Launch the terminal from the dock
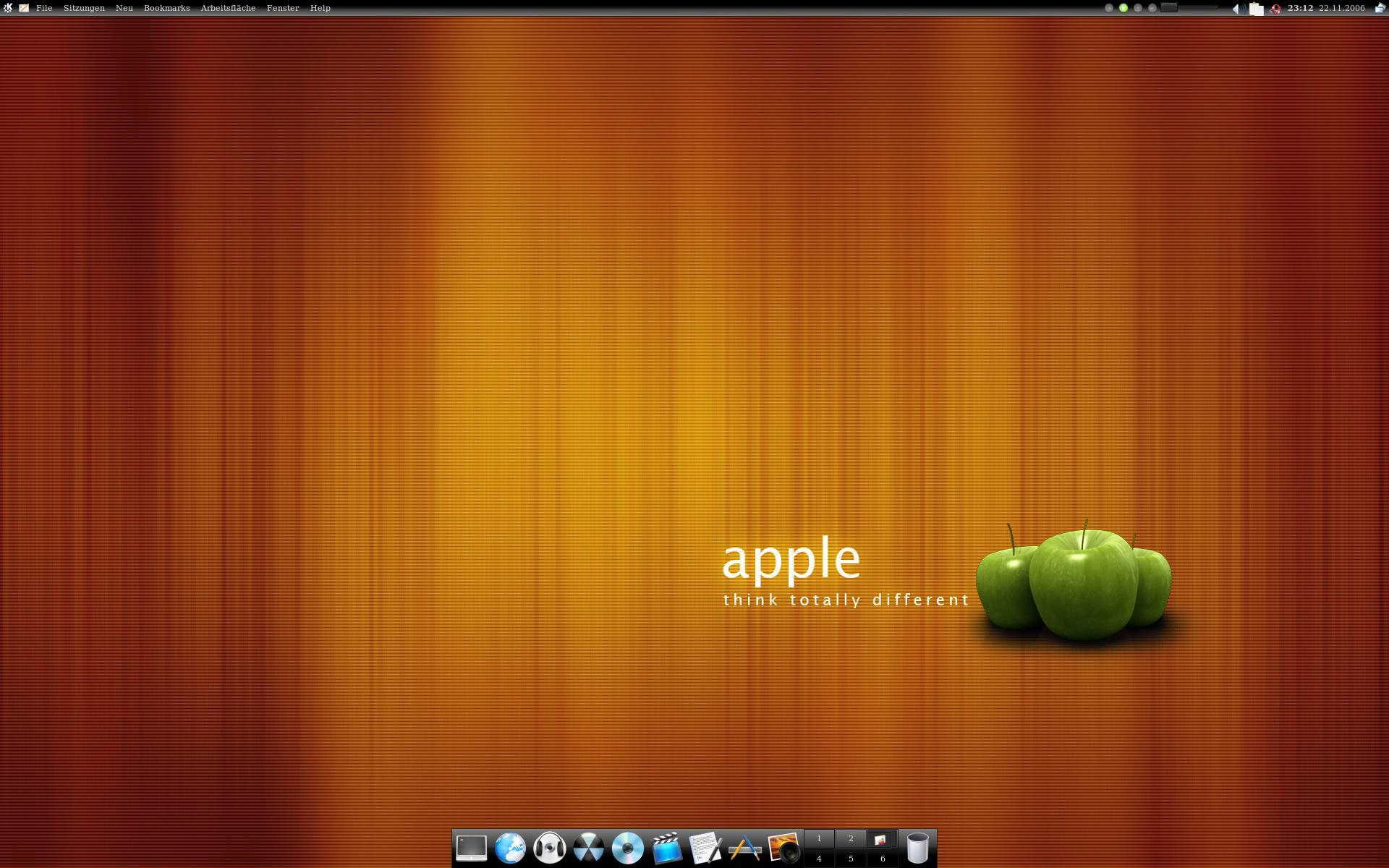 click(x=472, y=848)
